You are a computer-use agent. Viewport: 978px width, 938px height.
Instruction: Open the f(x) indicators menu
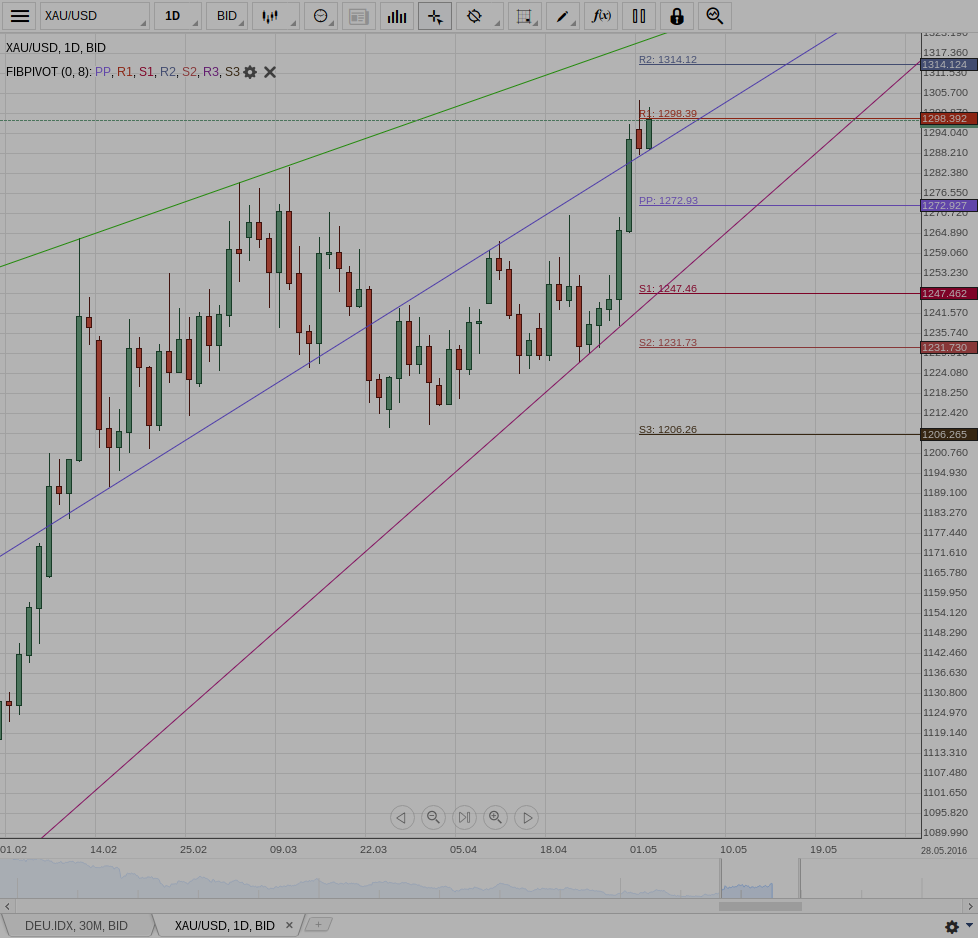601,16
